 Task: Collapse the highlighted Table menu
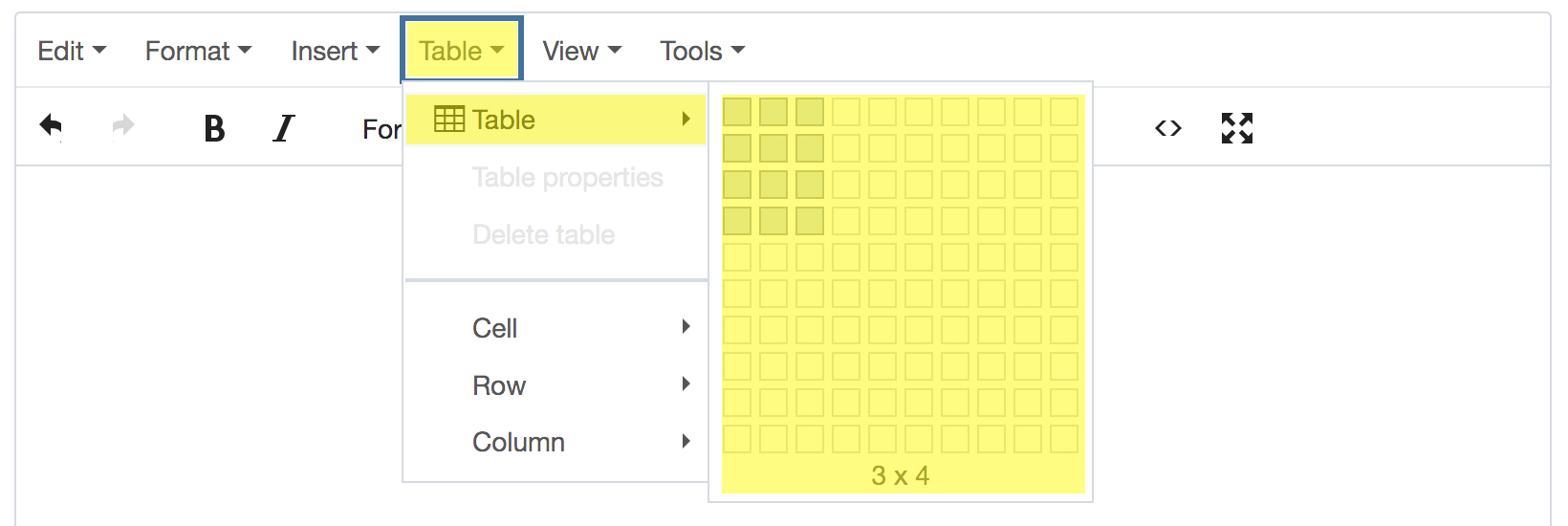pyautogui.click(x=462, y=51)
